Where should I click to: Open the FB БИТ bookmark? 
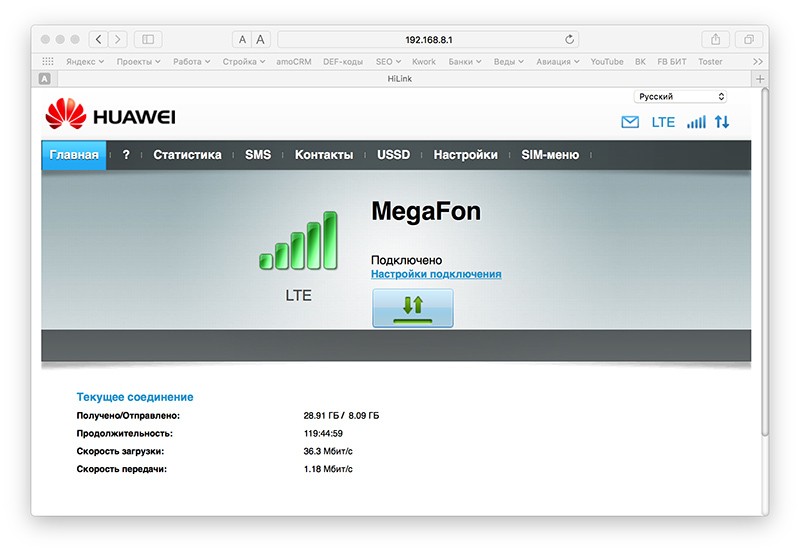coord(671,61)
